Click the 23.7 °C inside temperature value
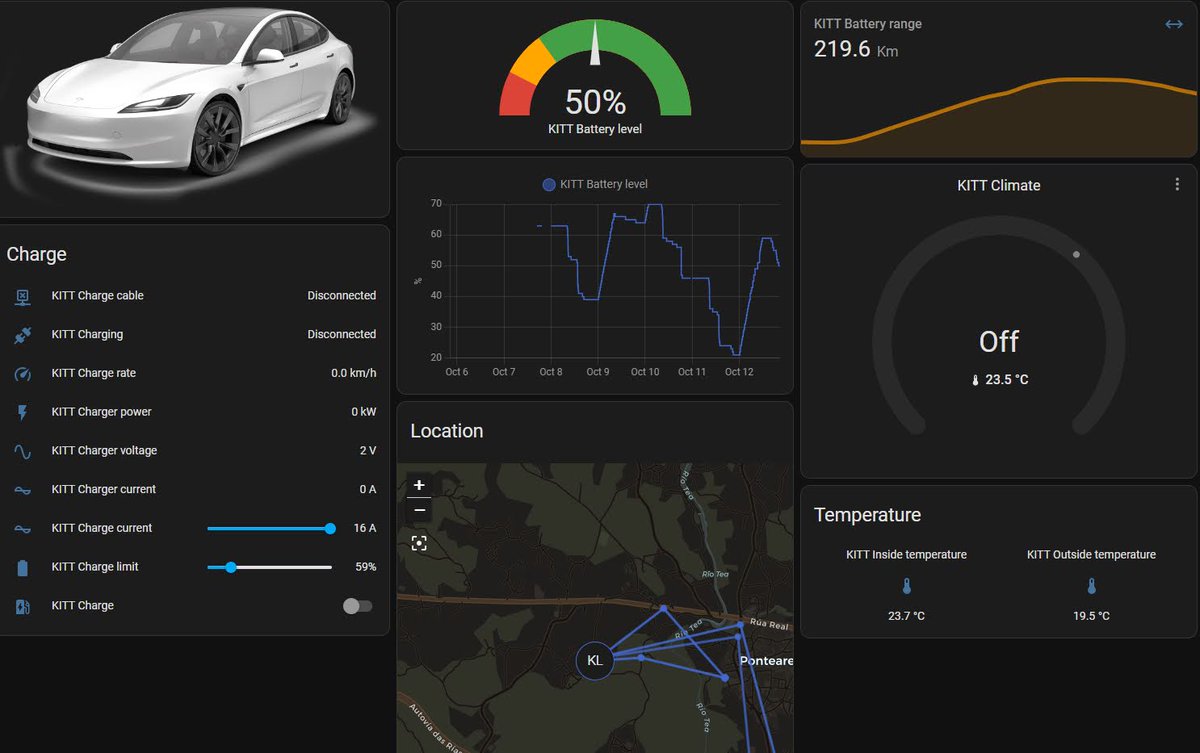This screenshot has width=1200, height=753. point(906,616)
